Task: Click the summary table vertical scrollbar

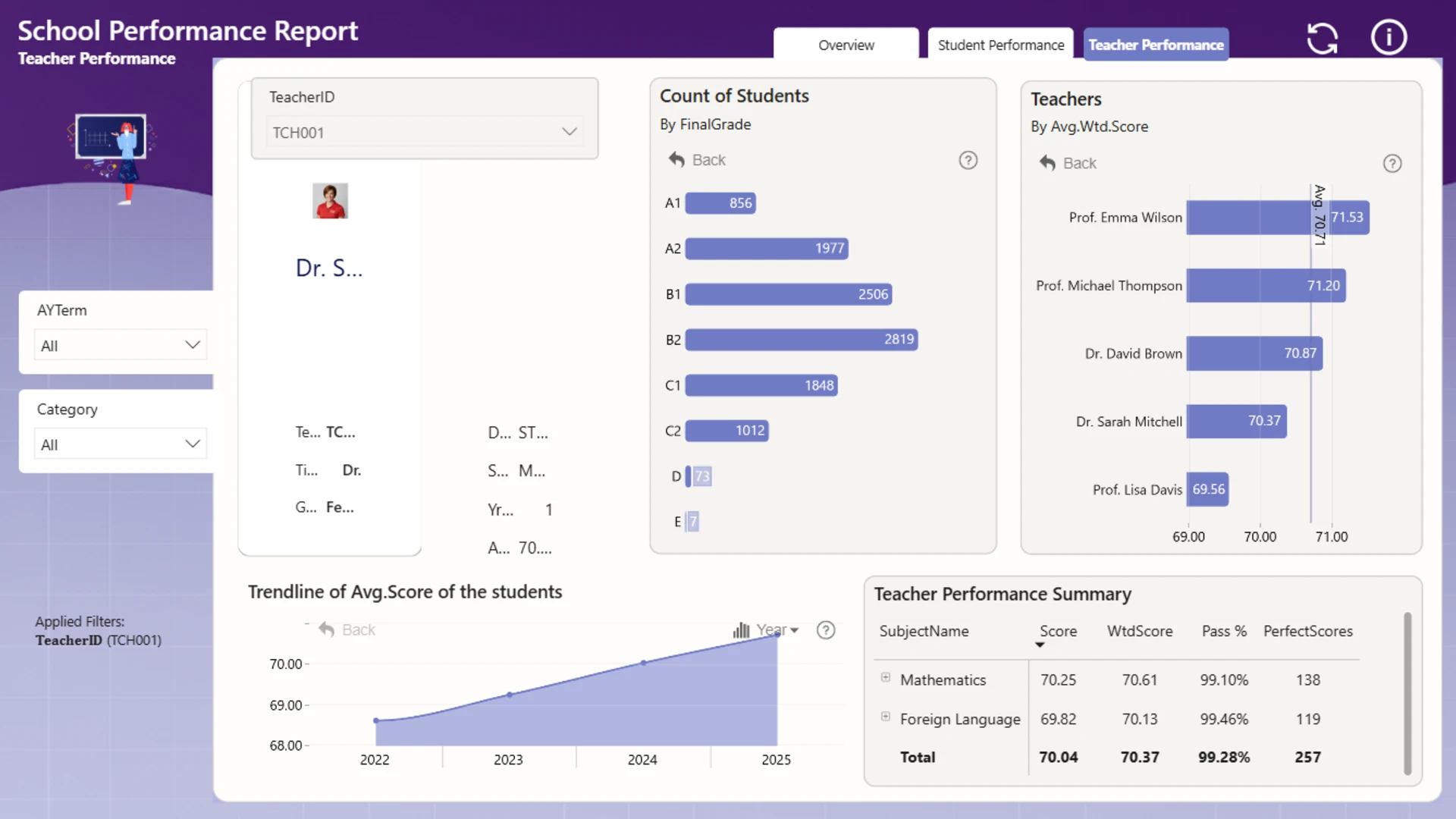Action: coord(1407,693)
